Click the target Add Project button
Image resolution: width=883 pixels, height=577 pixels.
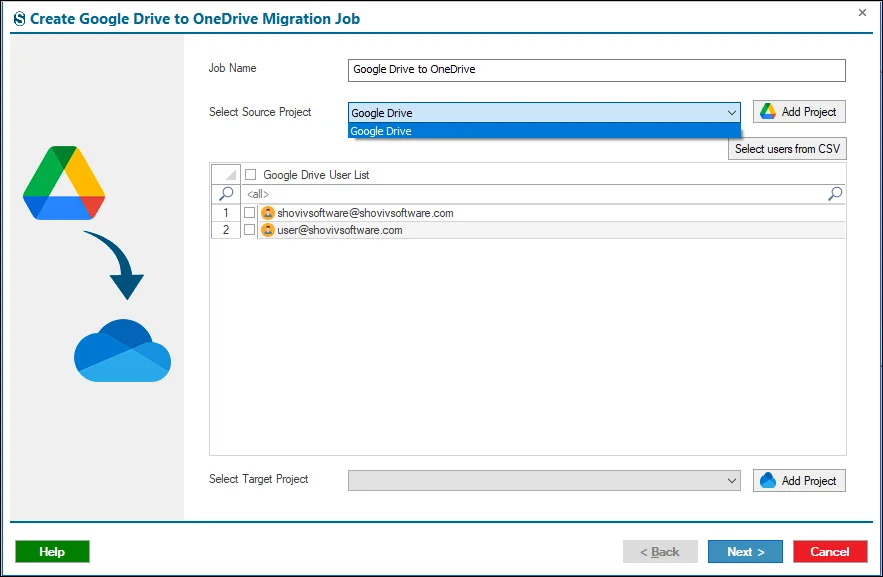pyautogui.click(x=799, y=480)
